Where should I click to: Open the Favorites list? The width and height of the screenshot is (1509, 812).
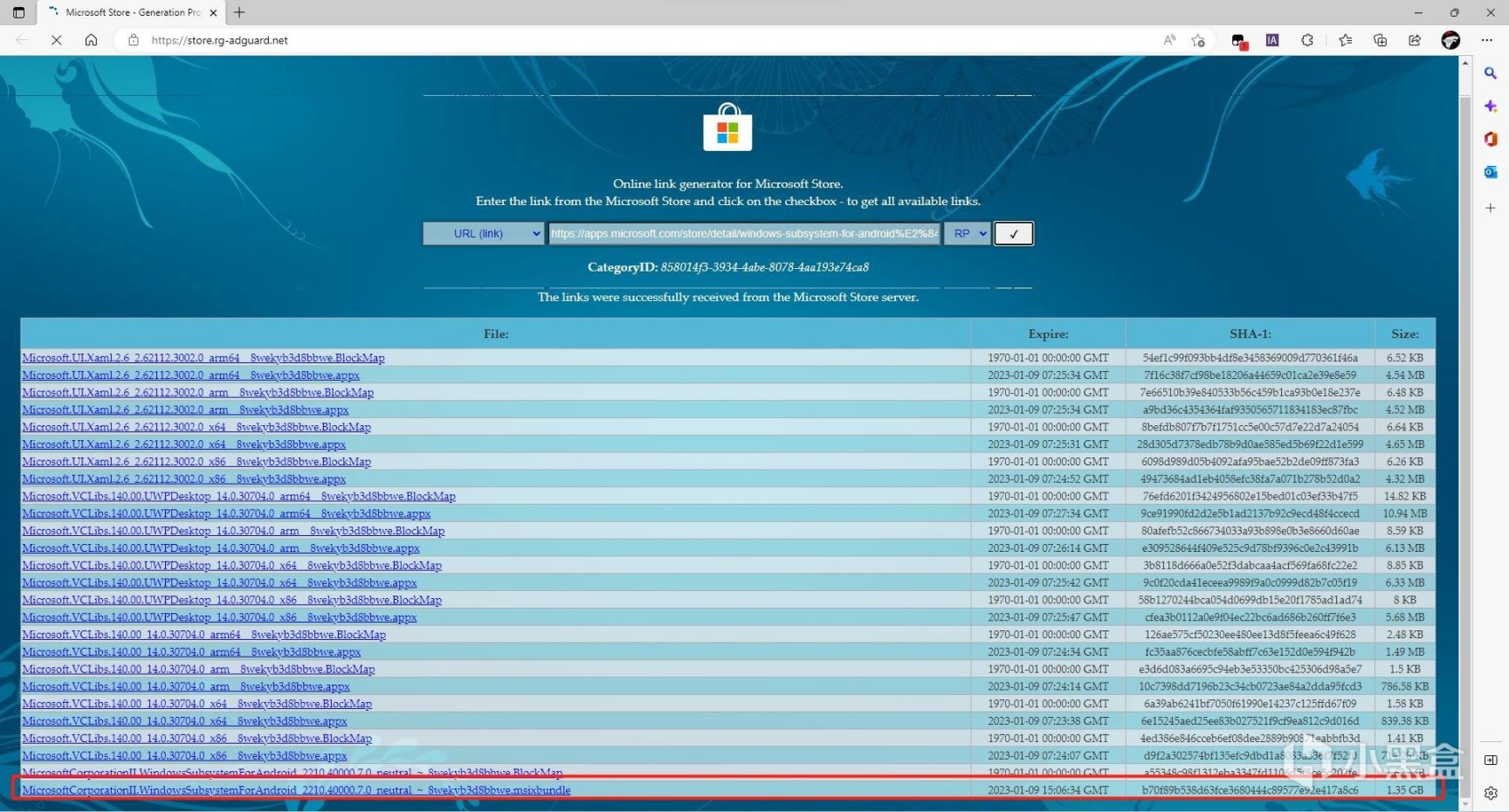coord(1345,40)
